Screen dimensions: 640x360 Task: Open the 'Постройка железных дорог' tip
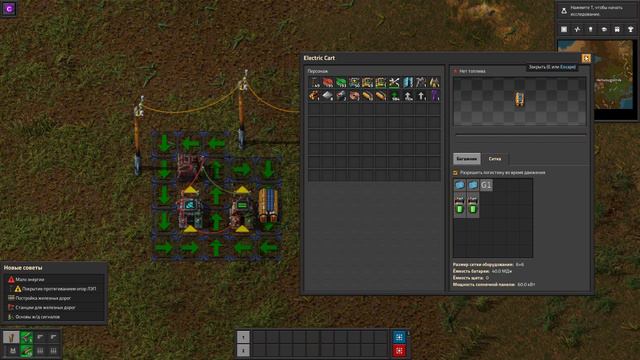(x=55, y=298)
